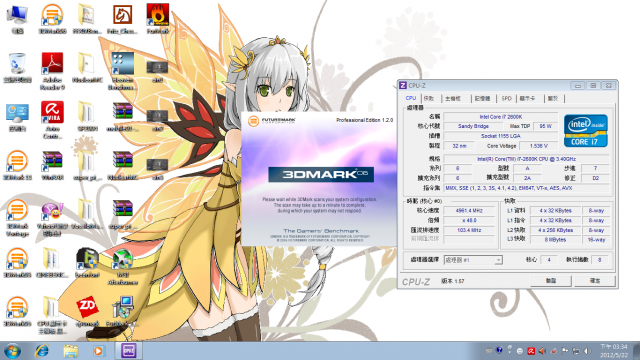The height and width of the screenshot is (360, 640).
Task: Launch the 3DMark 11 shortcut
Action: coord(17,165)
